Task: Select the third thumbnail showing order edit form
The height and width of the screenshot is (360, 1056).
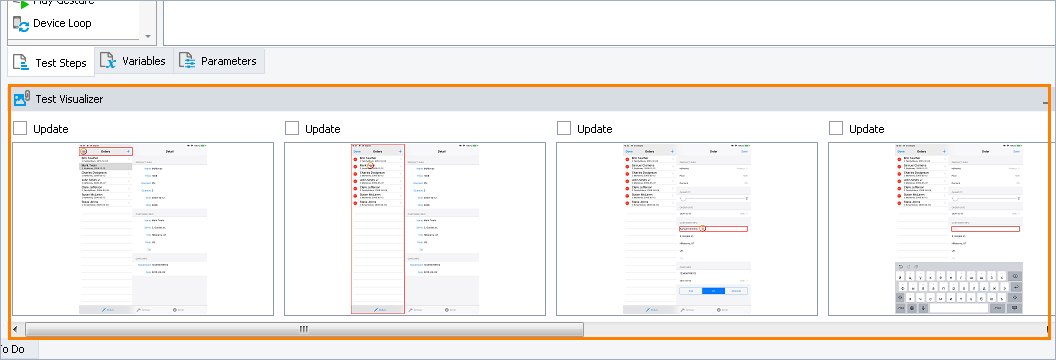Action: 687,229
